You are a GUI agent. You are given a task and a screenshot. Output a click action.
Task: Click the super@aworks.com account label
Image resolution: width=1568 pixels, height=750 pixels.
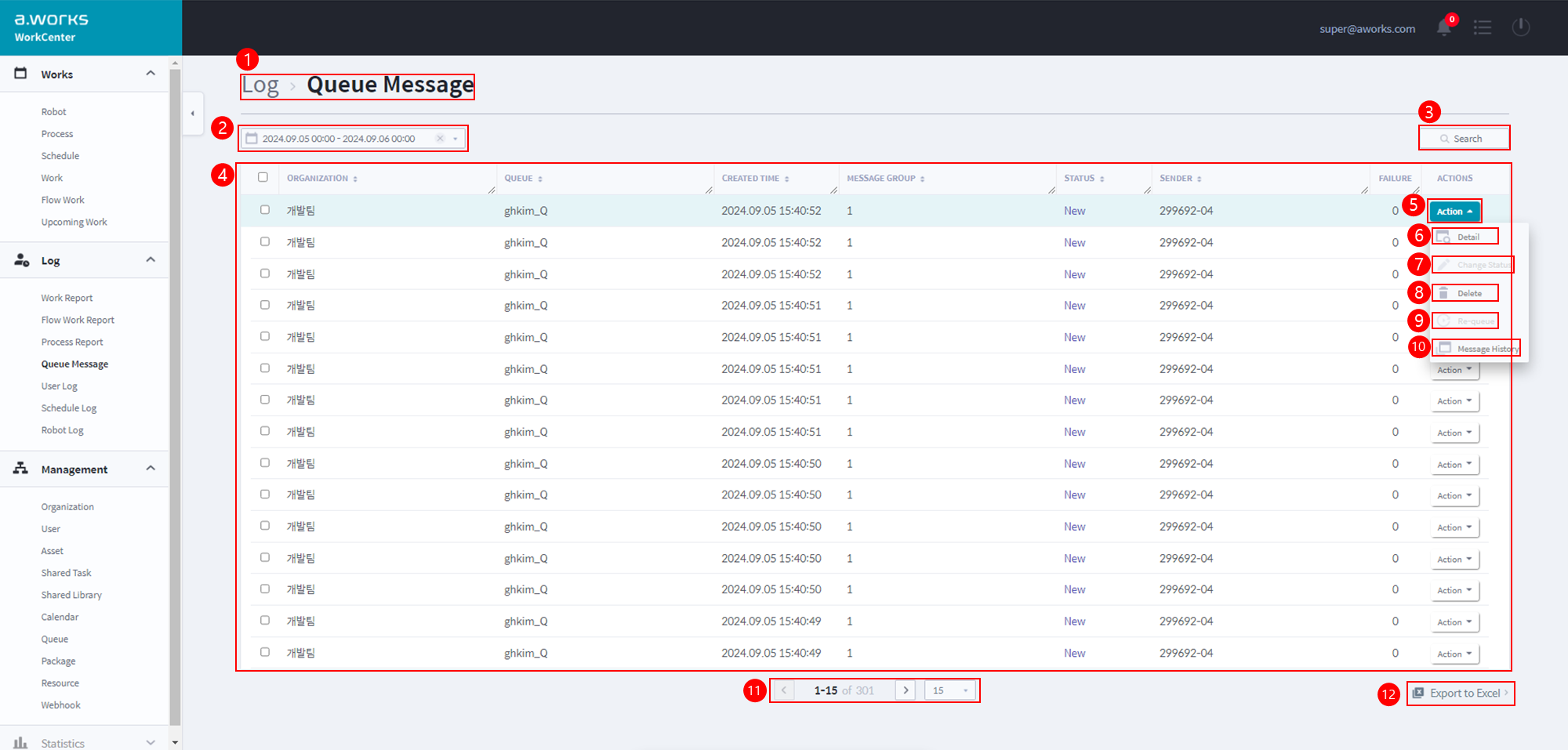tap(1367, 28)
